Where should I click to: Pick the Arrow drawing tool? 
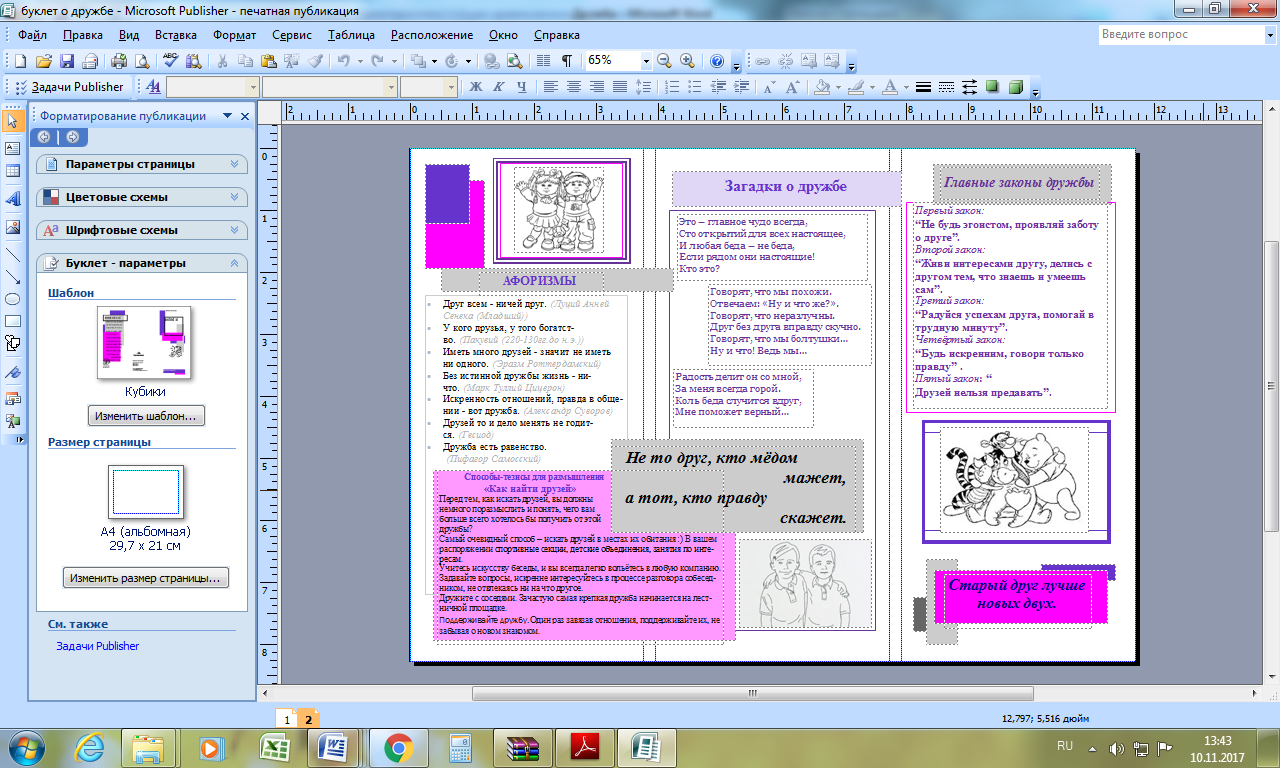[13, 275]
